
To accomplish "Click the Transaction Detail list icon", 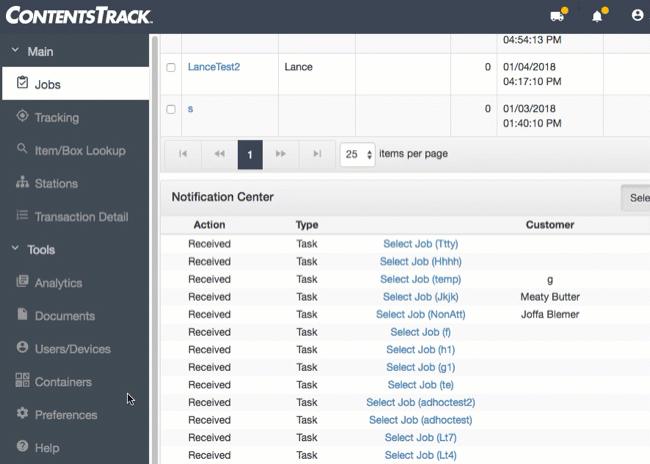I will [x=22, y=215].
